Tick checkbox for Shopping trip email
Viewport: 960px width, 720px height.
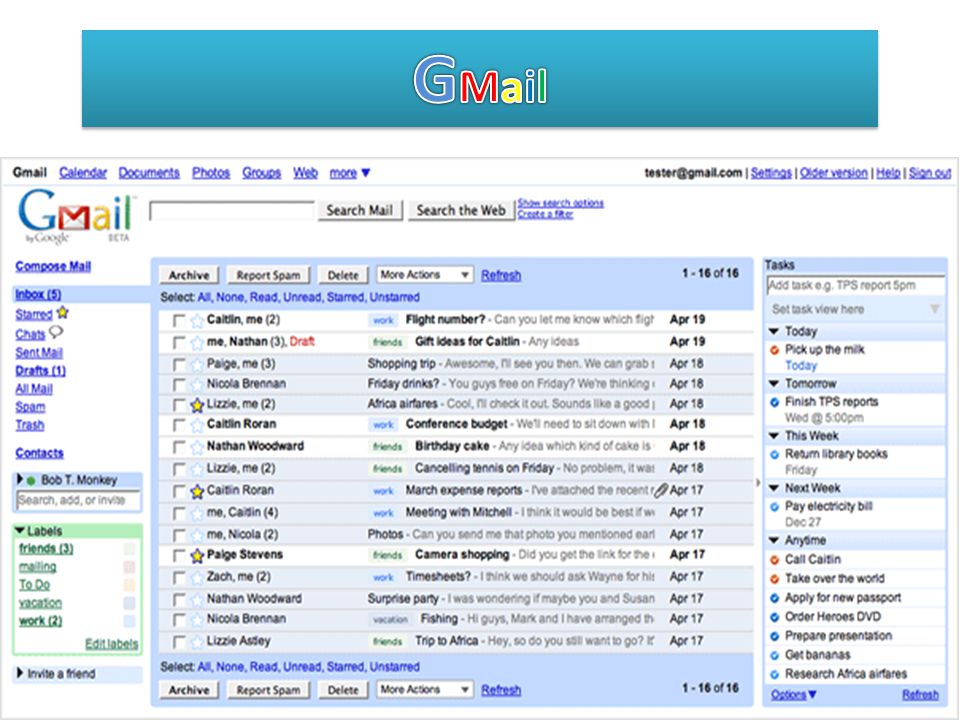(179, 365)
